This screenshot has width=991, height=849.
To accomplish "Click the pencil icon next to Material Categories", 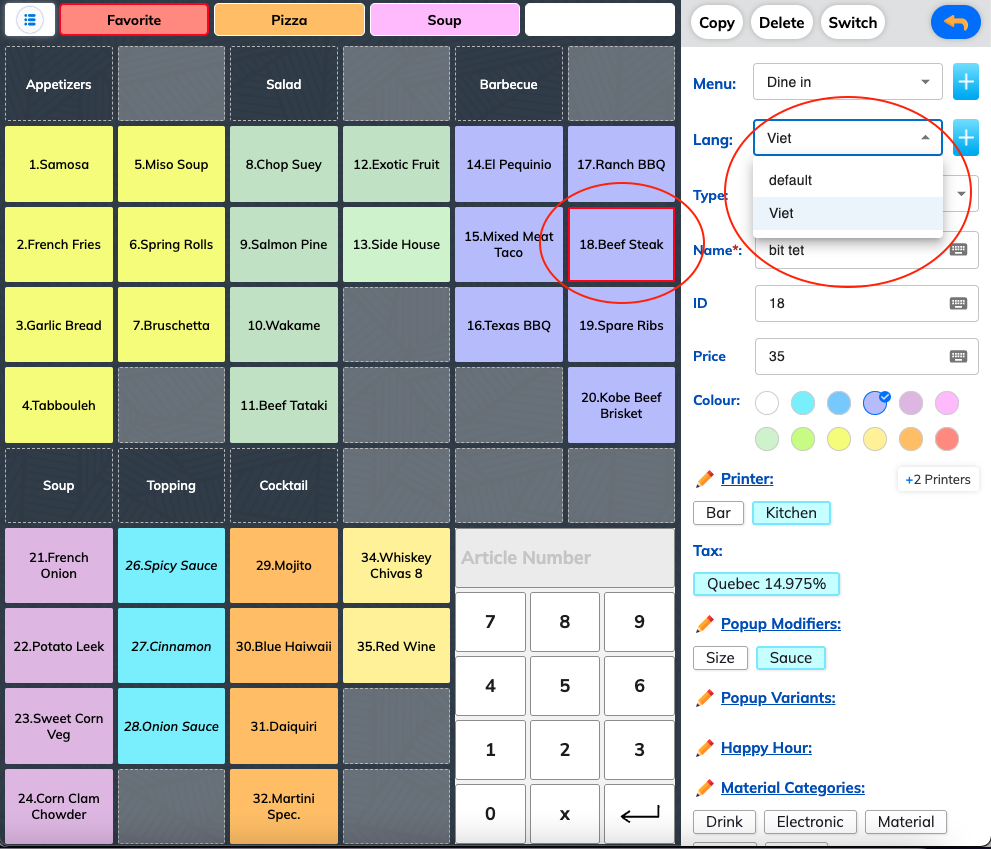I will click(704, 788).
